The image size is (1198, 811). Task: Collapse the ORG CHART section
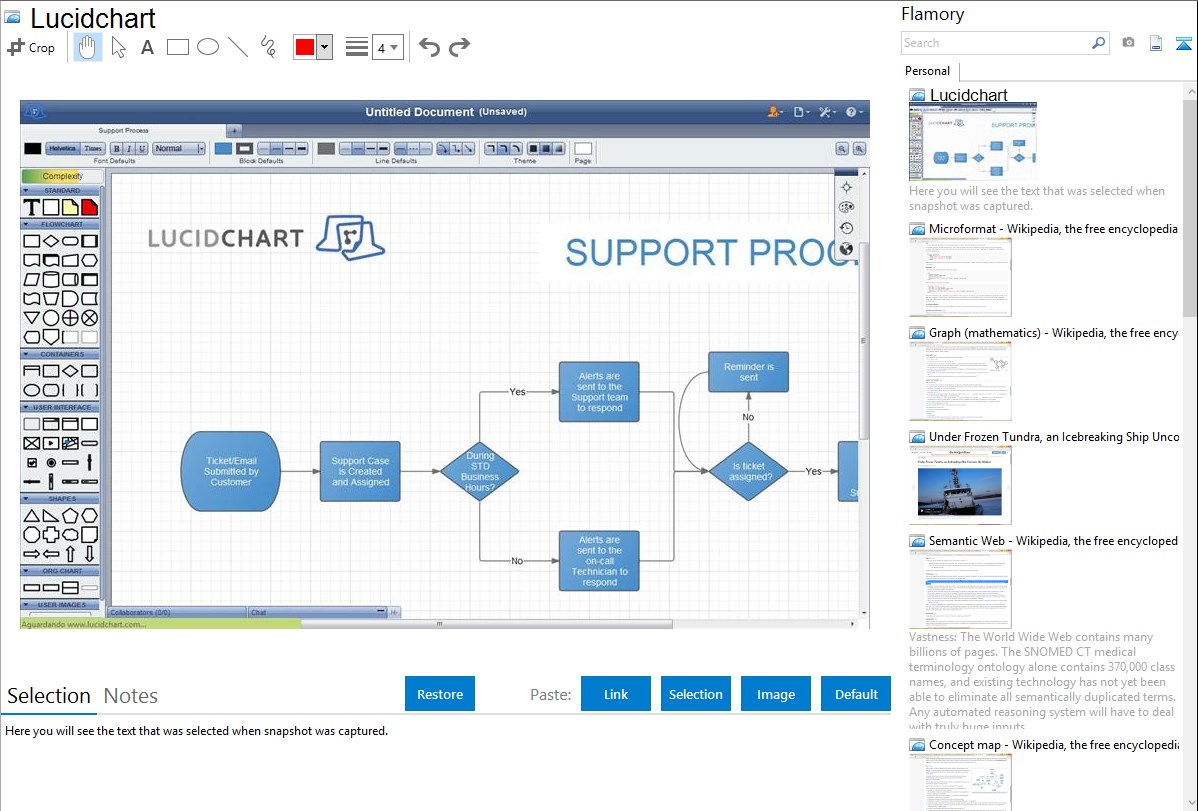(x=60, y=571)
